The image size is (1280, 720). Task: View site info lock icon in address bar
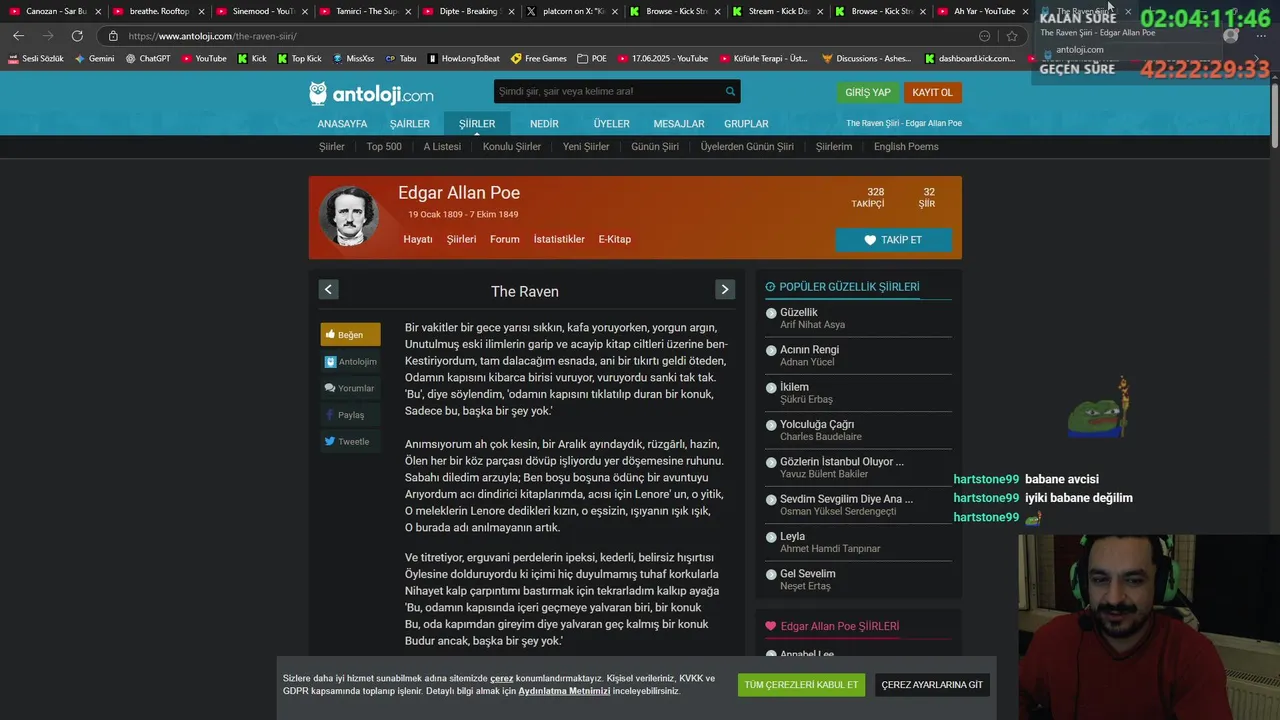(113, 36)
